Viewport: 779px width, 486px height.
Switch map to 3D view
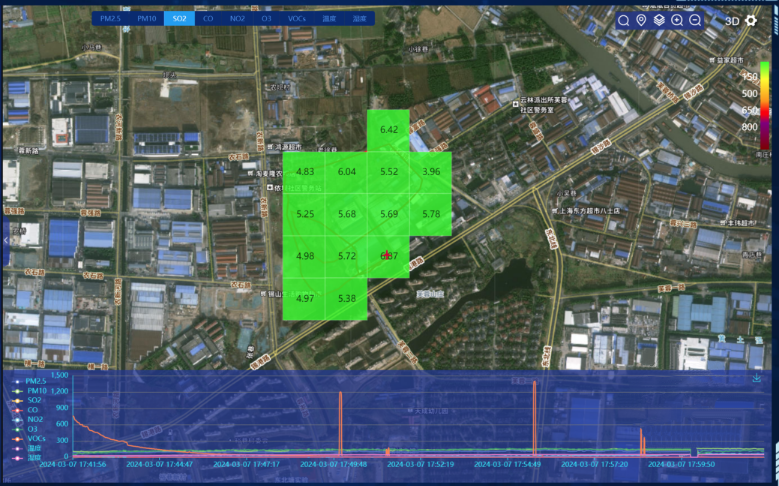732,20
